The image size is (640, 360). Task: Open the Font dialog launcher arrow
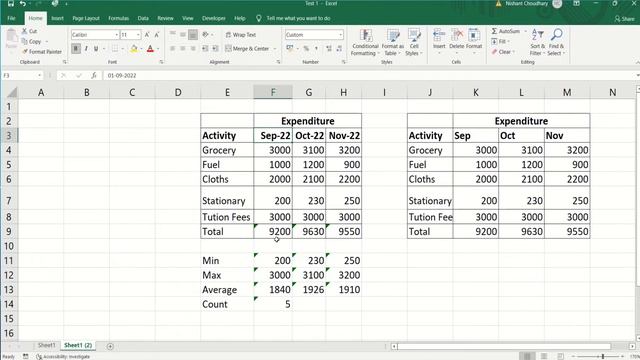click(x=162, y=62)
